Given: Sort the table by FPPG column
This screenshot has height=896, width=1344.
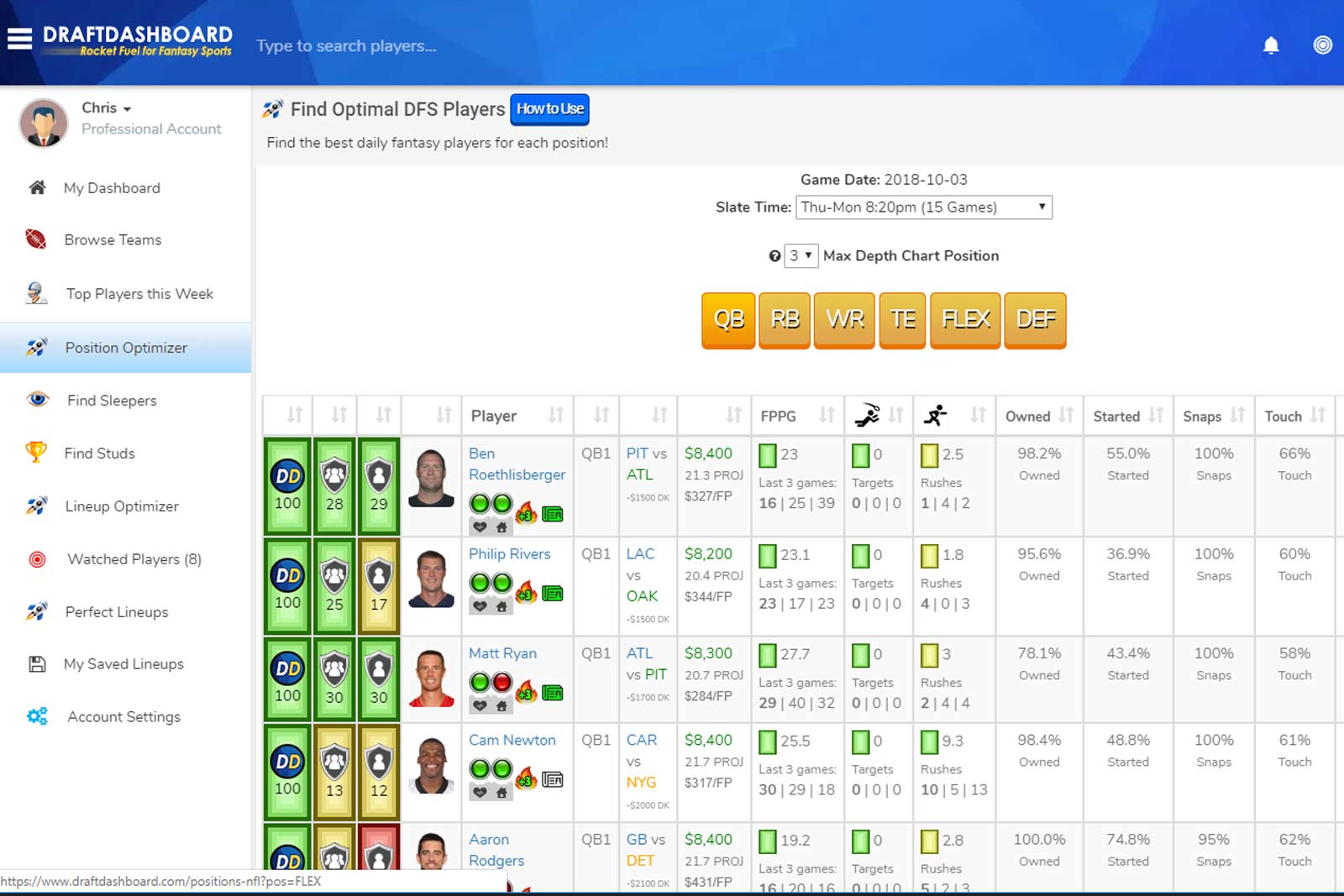Looking at the screenshot, I should [797, 416].
